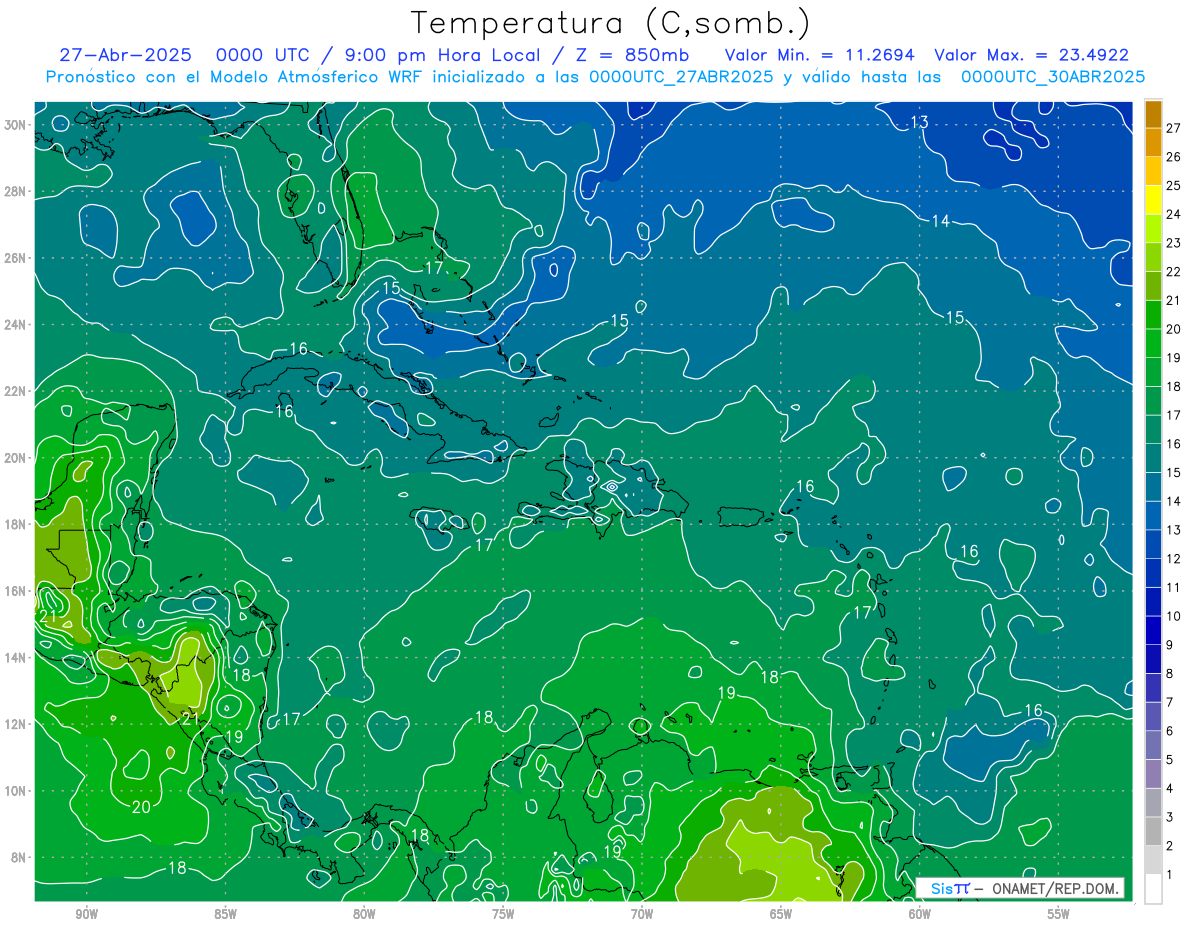Click the "20N" latitude axis label
Viewport: 1200px width, 927px height.
pos(15,457)
